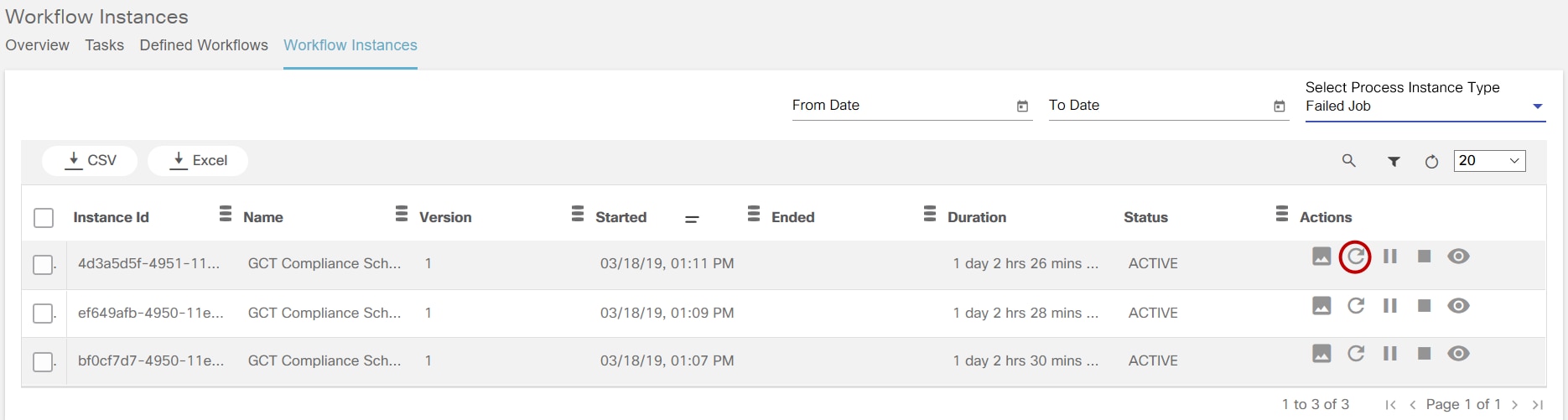The height and width of the screenshot is (420, 1568).
Task: Go to the Tasks tab
Action: pyautogui.click(x=104, y=45)
